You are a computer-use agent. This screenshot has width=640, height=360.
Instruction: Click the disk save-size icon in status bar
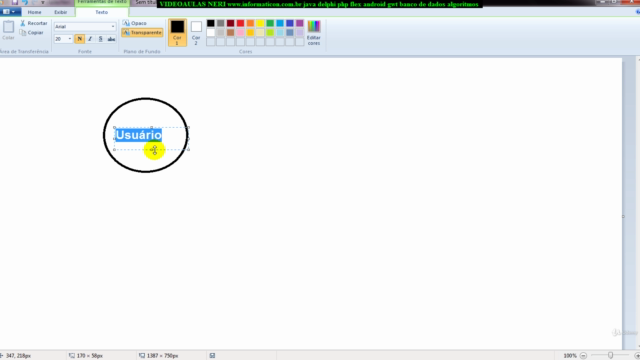click(212, 356)
